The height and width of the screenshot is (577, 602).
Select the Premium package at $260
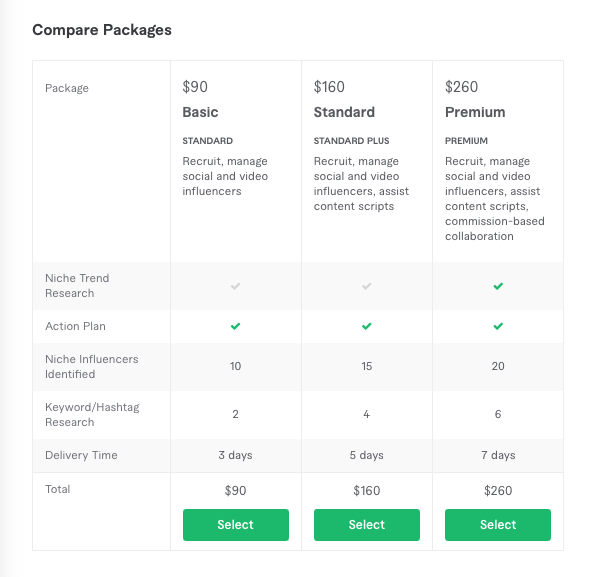tap(498, 525)
